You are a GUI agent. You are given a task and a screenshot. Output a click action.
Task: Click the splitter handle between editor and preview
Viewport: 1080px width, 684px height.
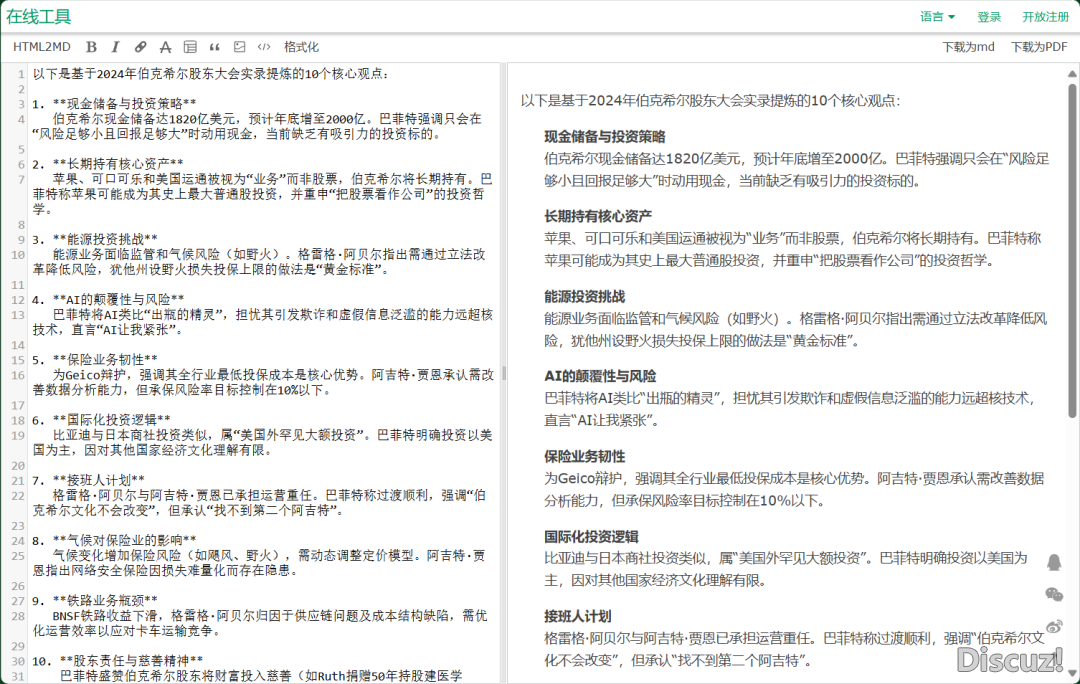click(x=504, y=373)
